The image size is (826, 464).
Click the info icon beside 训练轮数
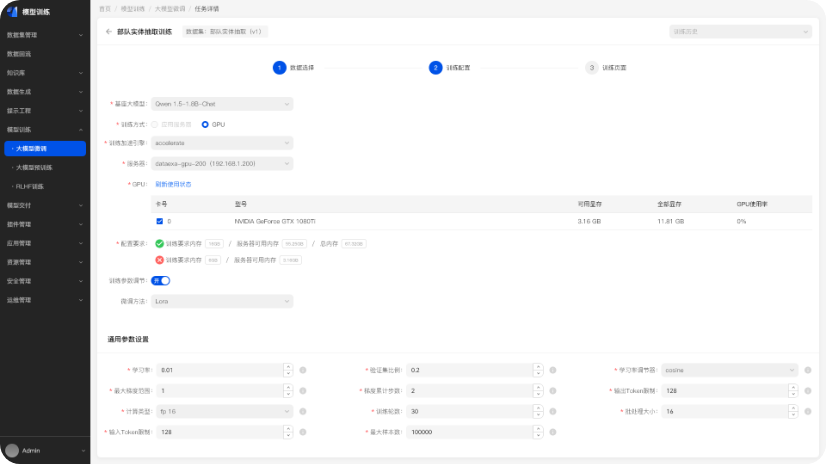coord(551,411)
